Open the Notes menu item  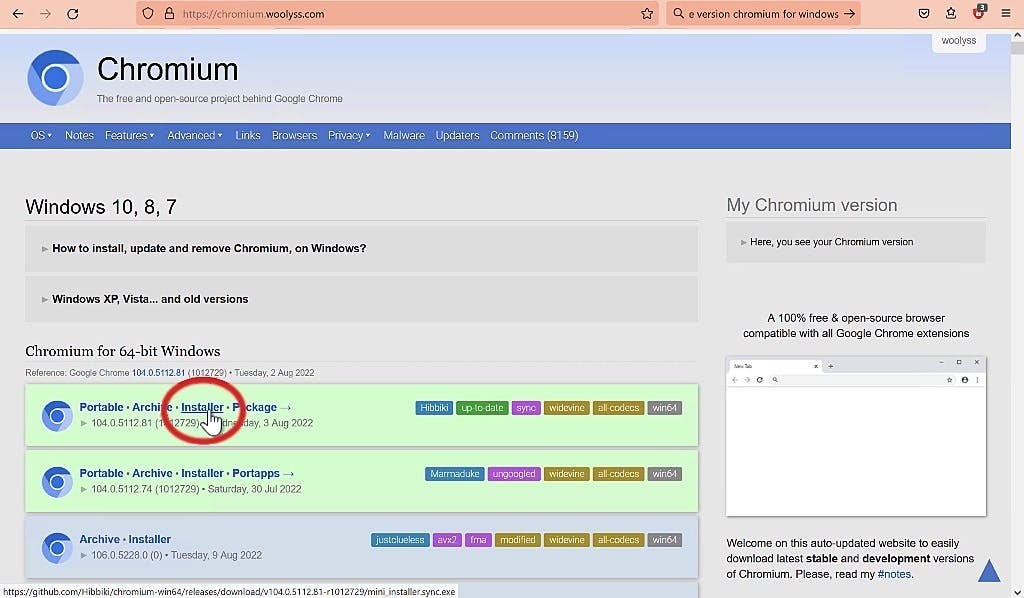click(79, 135)
